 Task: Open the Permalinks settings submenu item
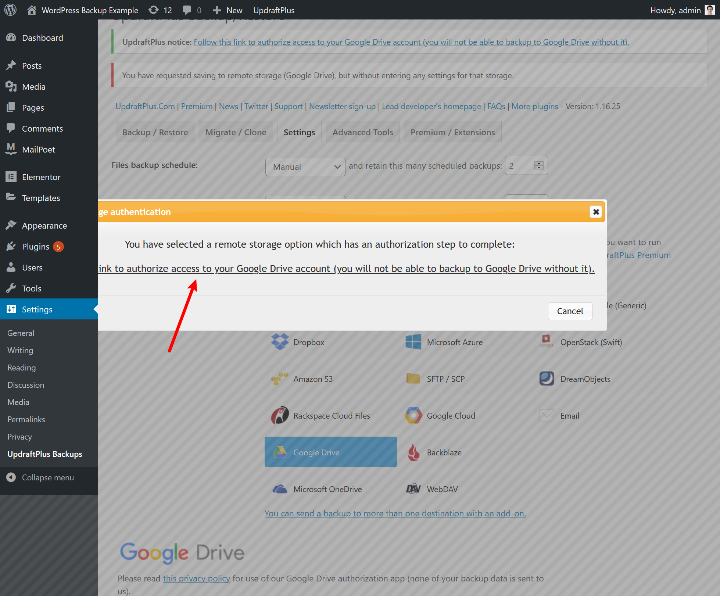pyautogui.click(x=26, y=419)
